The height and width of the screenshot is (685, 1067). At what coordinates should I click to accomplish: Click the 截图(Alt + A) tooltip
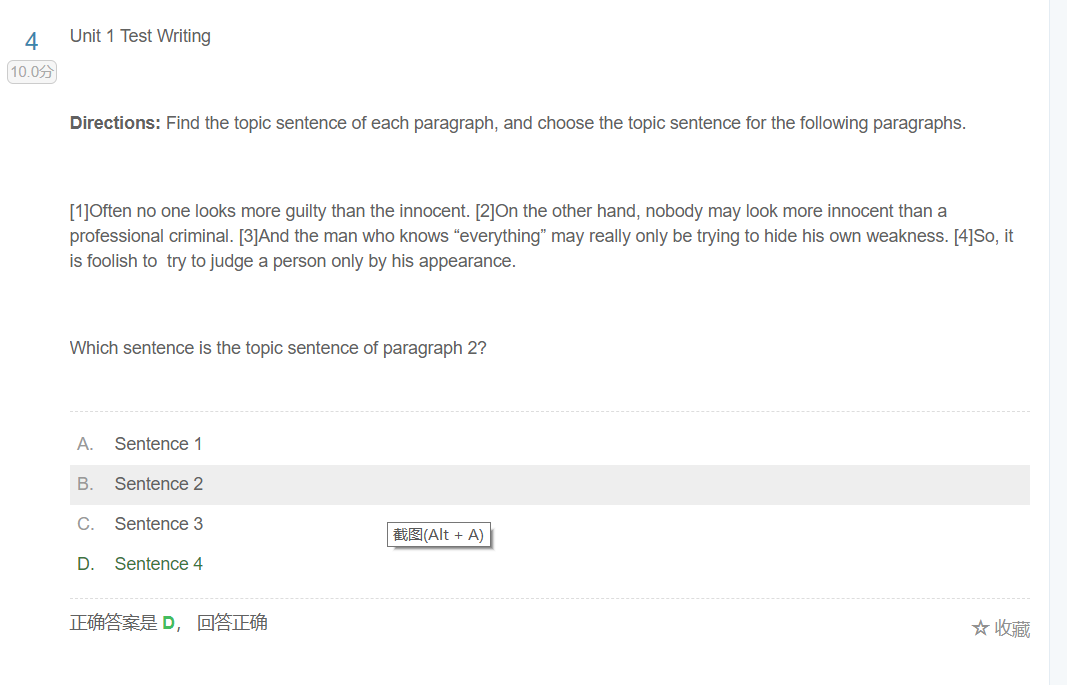pyautogui.click(x=438, y=535)
